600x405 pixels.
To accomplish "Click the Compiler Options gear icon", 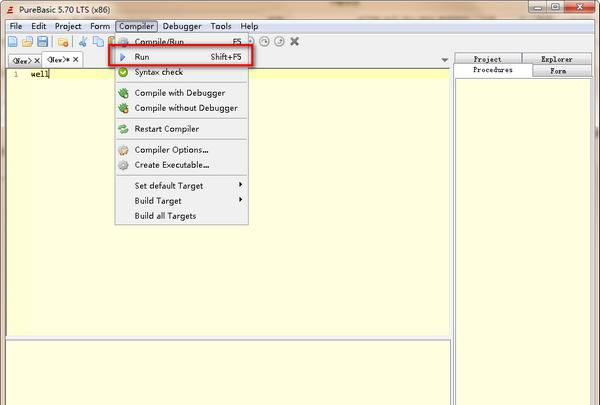I will point(123,150).
